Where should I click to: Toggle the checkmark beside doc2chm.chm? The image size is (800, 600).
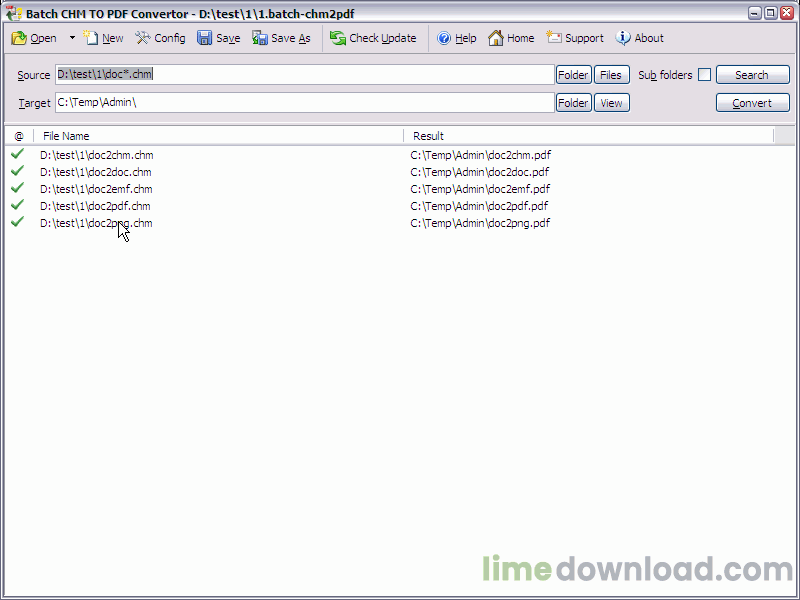pyautogui.click(x=16, y=155)
